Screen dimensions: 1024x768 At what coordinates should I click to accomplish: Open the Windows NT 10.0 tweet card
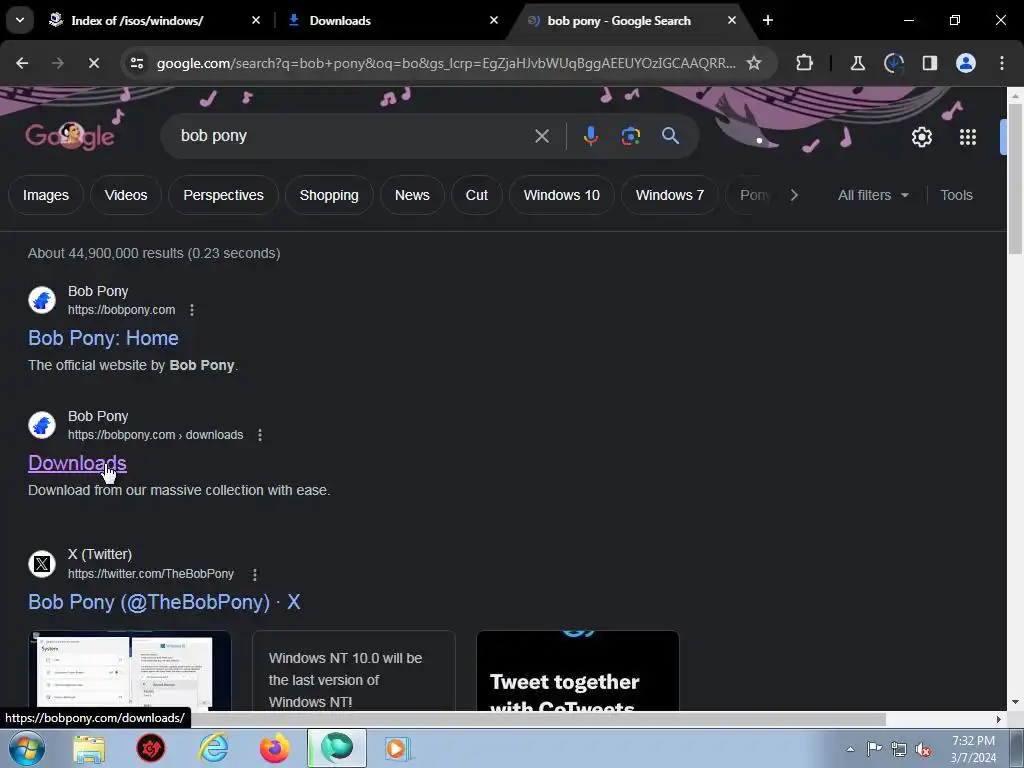tap(354, 671)
